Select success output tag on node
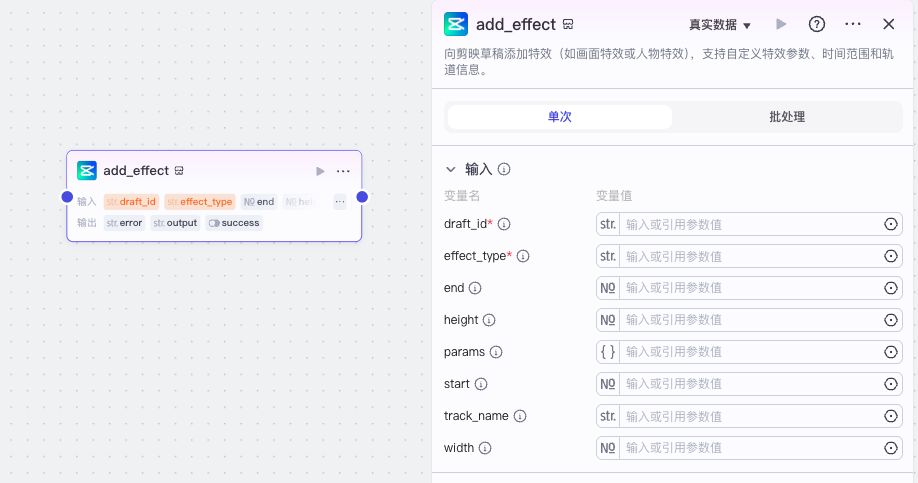Screen dimensions: 918x483 (x=234, y=223)
